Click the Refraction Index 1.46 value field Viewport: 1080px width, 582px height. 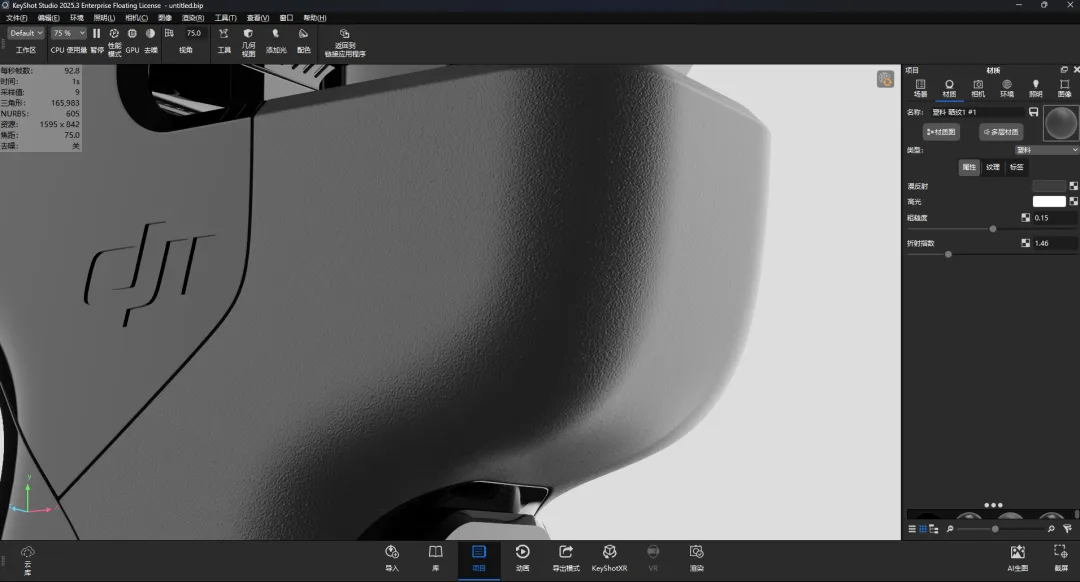[1055, 243]
